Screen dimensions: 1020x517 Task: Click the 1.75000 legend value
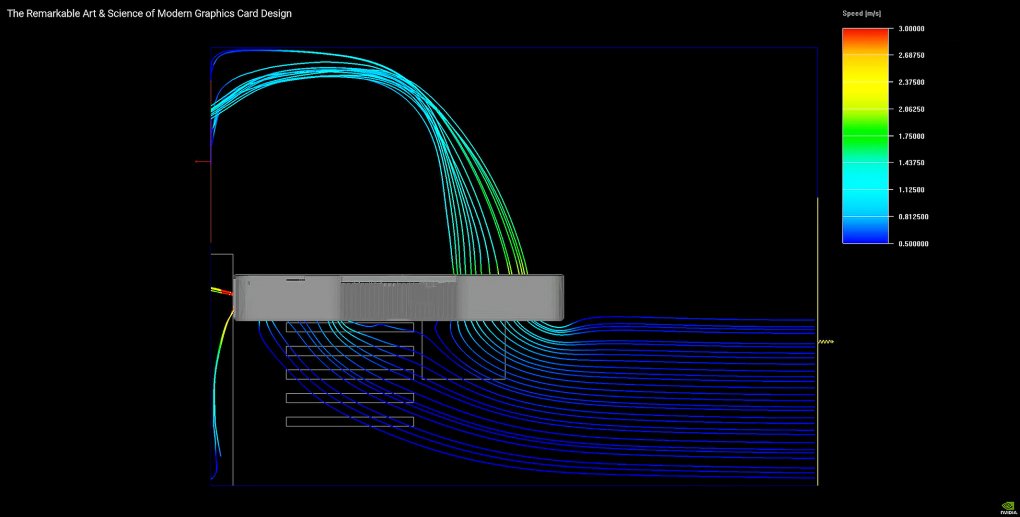point(911,137)
